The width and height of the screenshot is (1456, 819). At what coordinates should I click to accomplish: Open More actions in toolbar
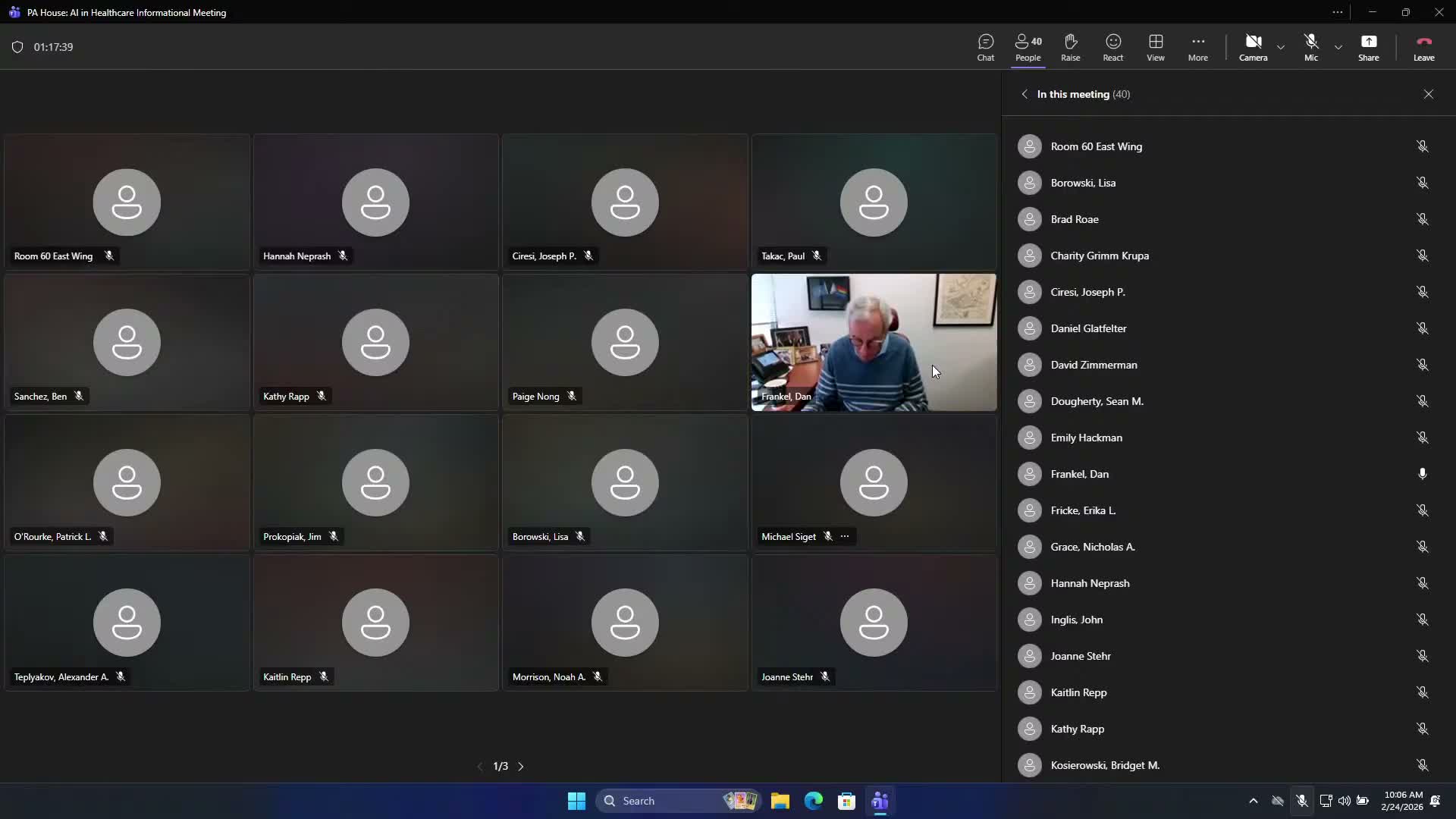(x=1197, y=47)
